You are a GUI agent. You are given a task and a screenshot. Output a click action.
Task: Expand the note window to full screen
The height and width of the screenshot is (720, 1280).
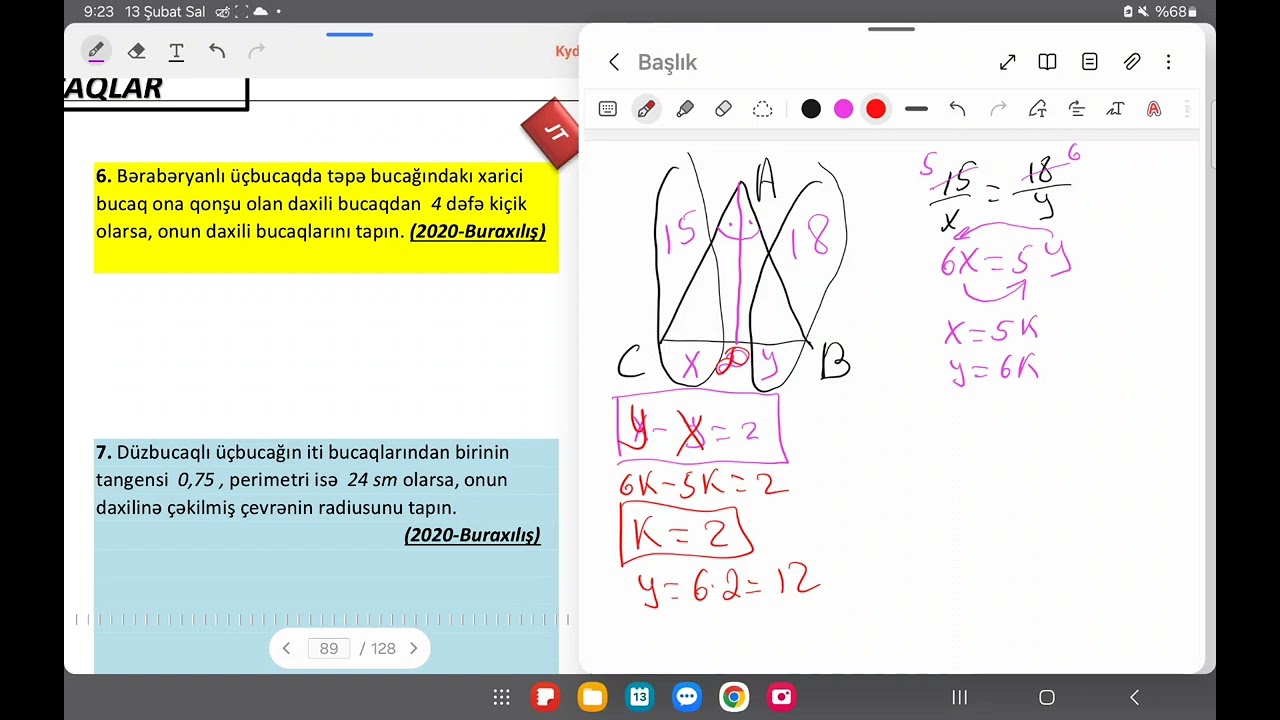point(1007,62)
